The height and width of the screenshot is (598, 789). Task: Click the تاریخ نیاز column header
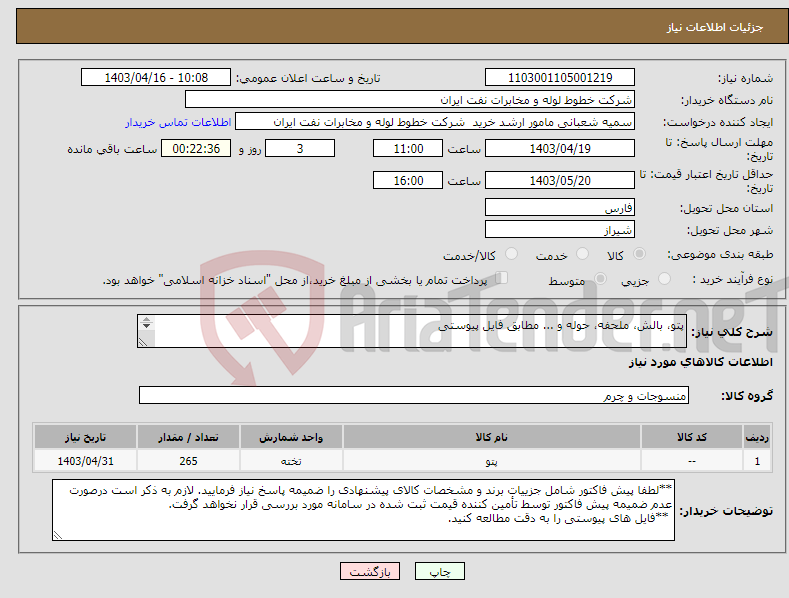pos(86,437)
